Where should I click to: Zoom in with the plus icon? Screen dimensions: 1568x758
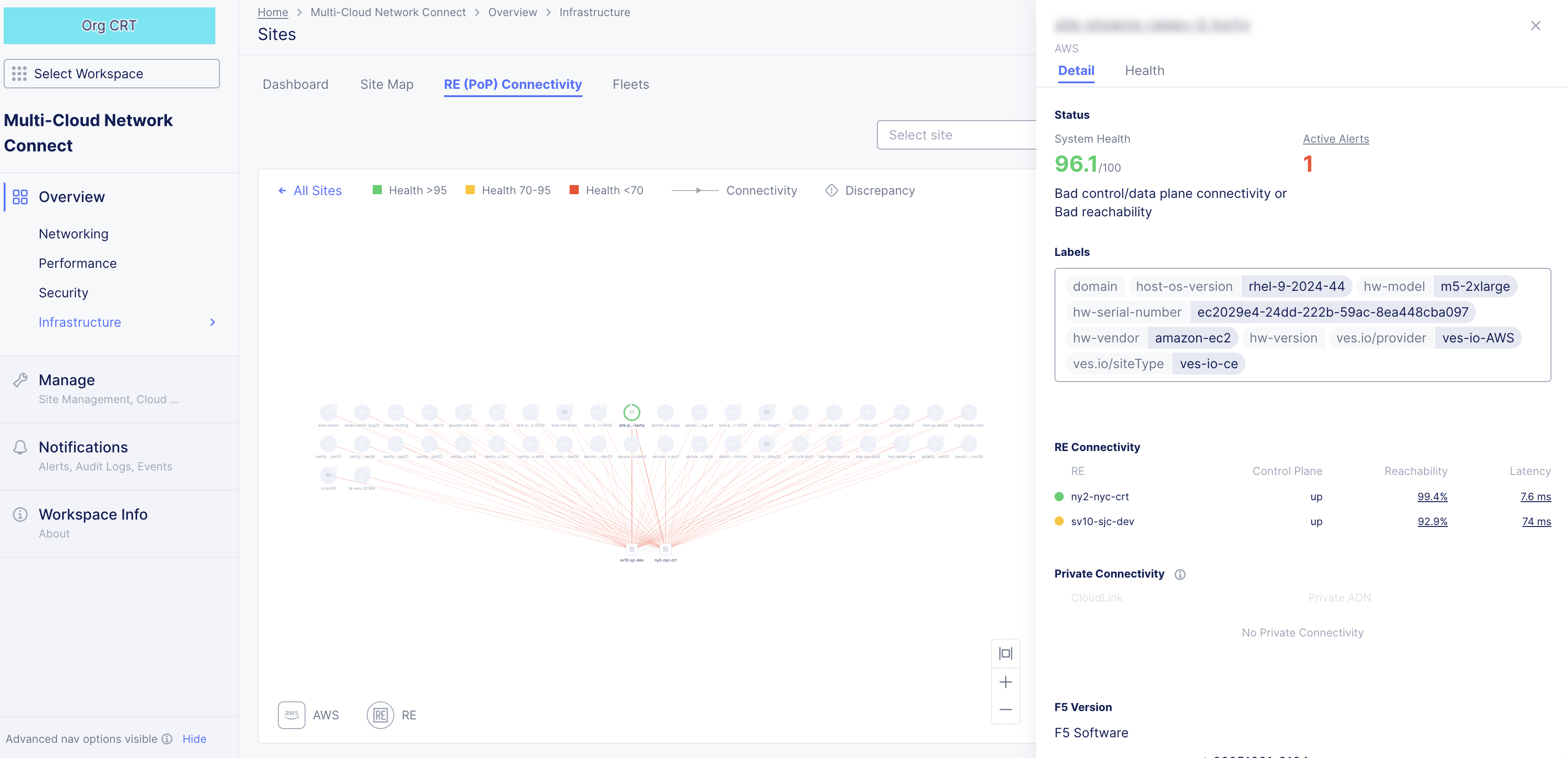[x=1005, y=682]
